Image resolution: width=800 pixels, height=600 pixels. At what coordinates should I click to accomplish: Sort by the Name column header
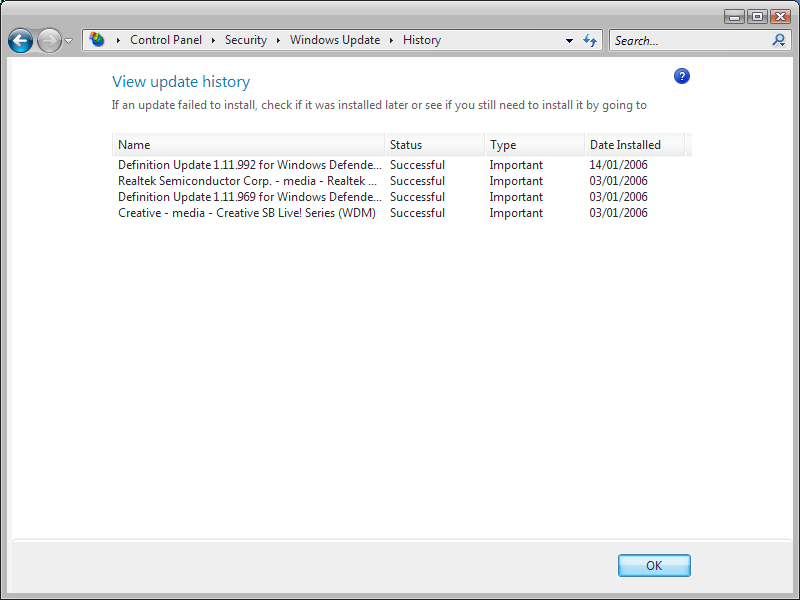(x=248, y=145)
